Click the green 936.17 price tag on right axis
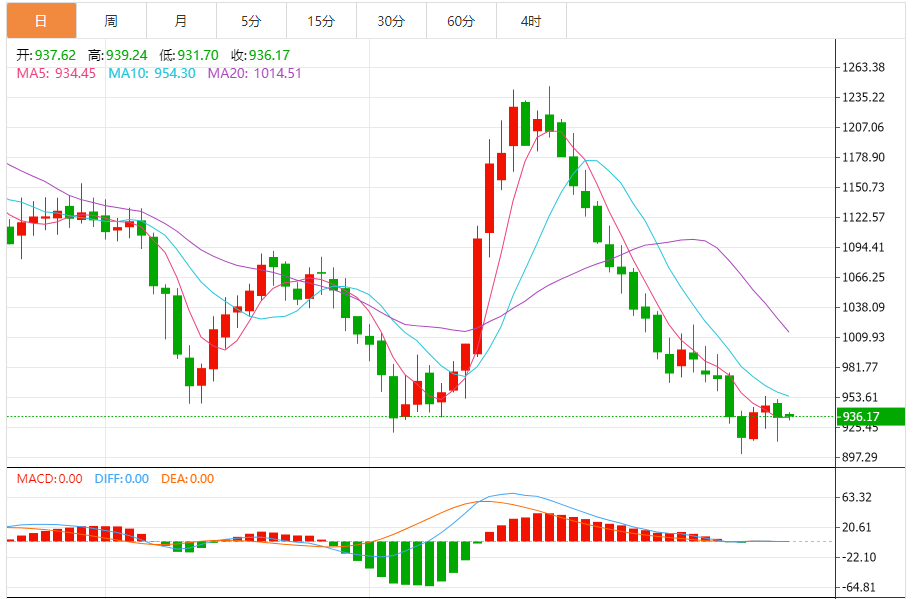This screenshot has height=599, width=913. pos(870,417)
